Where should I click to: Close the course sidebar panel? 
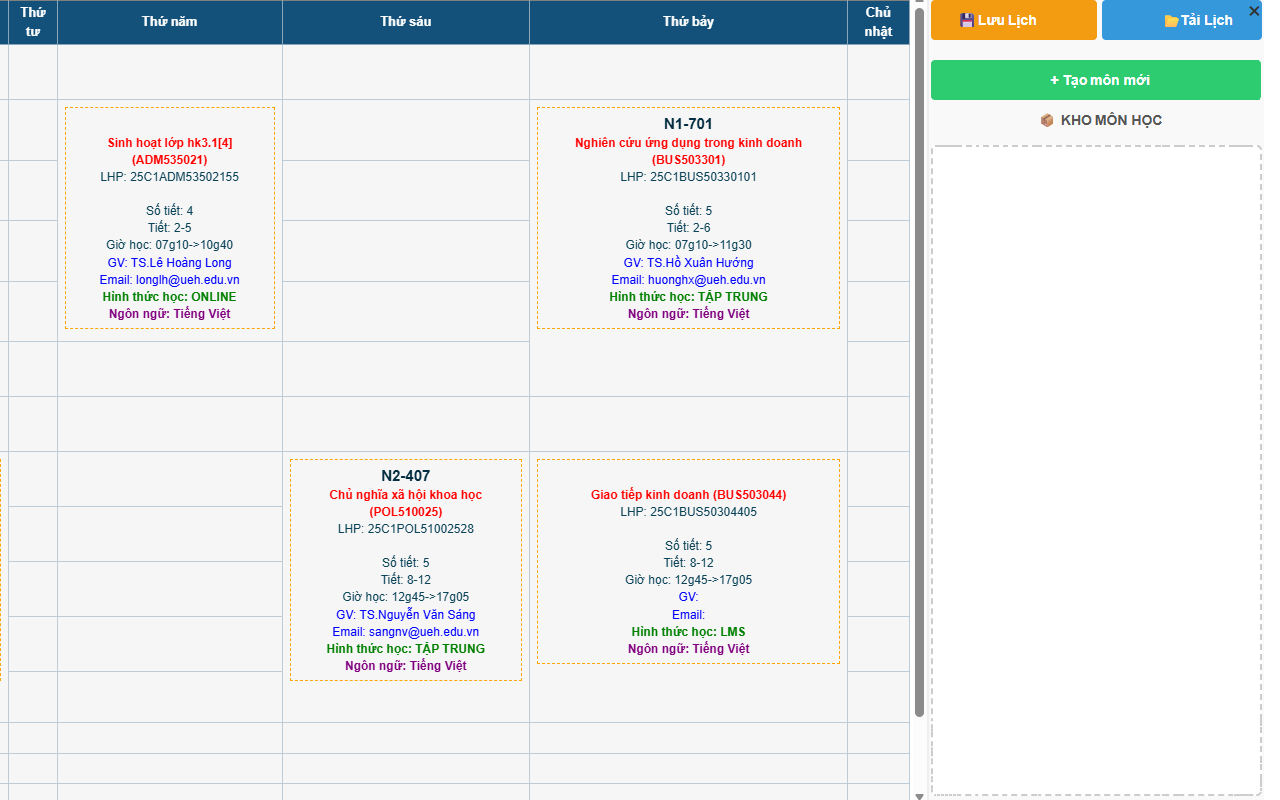point(1254,11)
